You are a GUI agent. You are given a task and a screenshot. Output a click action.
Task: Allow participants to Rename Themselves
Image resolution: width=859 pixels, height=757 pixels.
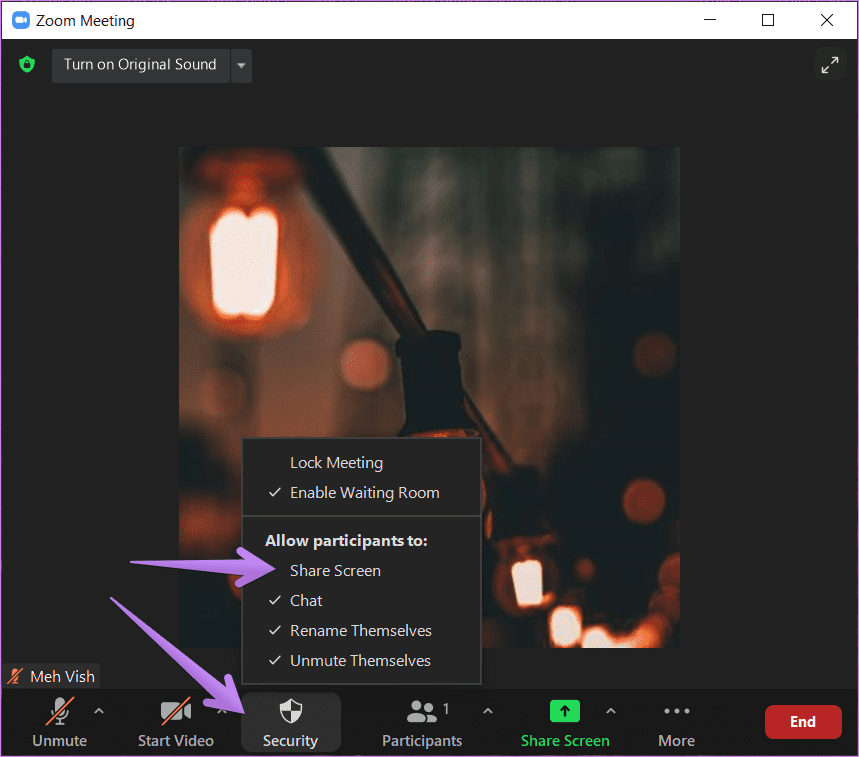click(360, 630)
